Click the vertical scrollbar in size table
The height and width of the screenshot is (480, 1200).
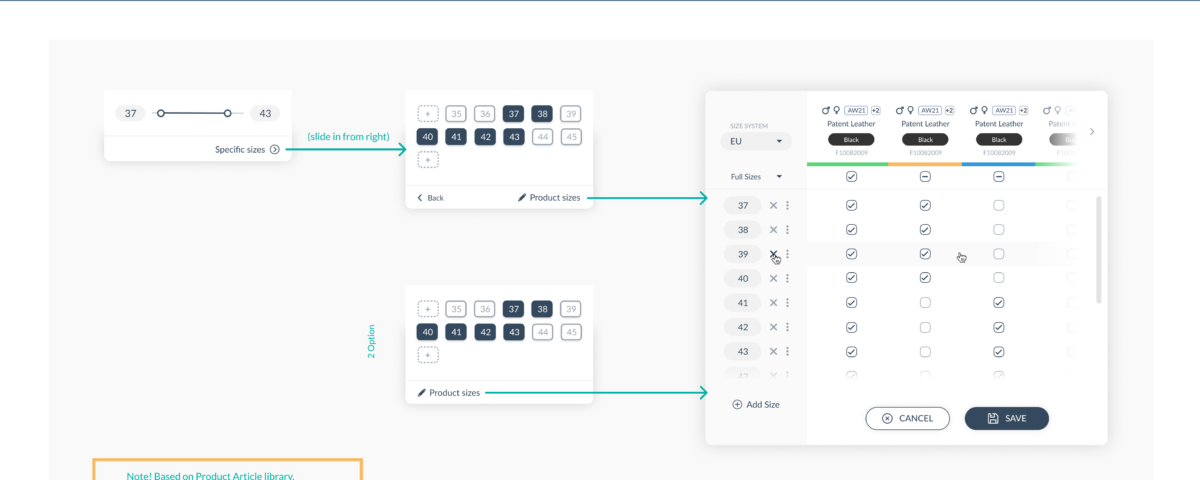coord(1098,250)
